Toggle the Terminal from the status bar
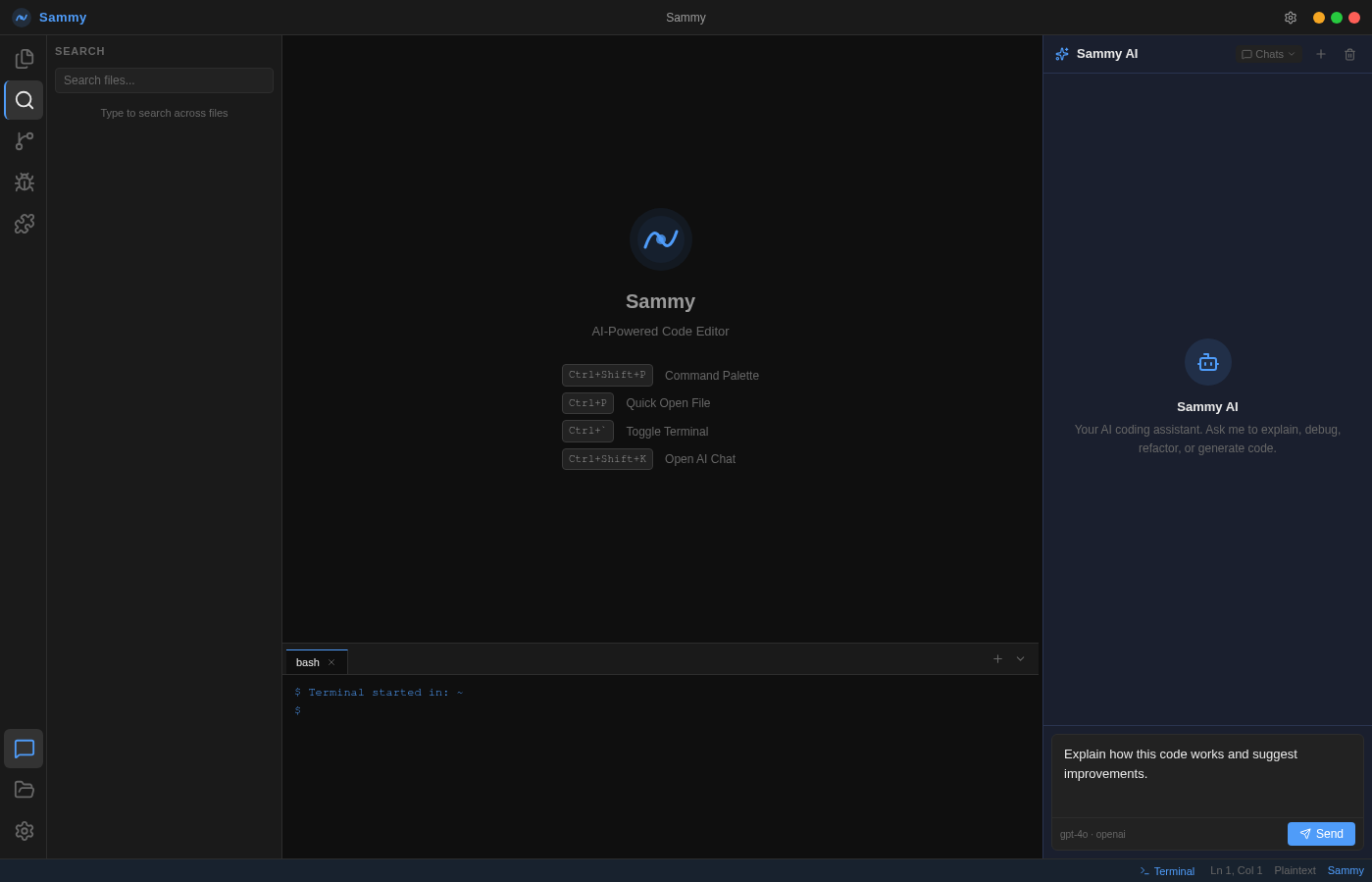 click(1167, 870)
